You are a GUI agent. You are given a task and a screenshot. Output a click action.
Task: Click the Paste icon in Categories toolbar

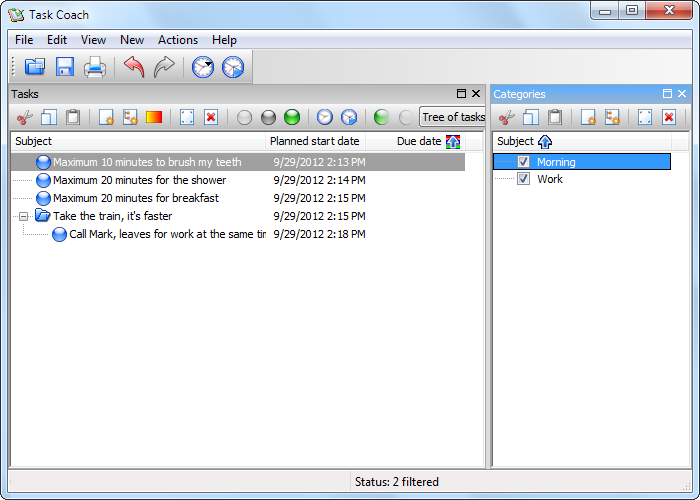pyautogui.click(x=555, y=117)
